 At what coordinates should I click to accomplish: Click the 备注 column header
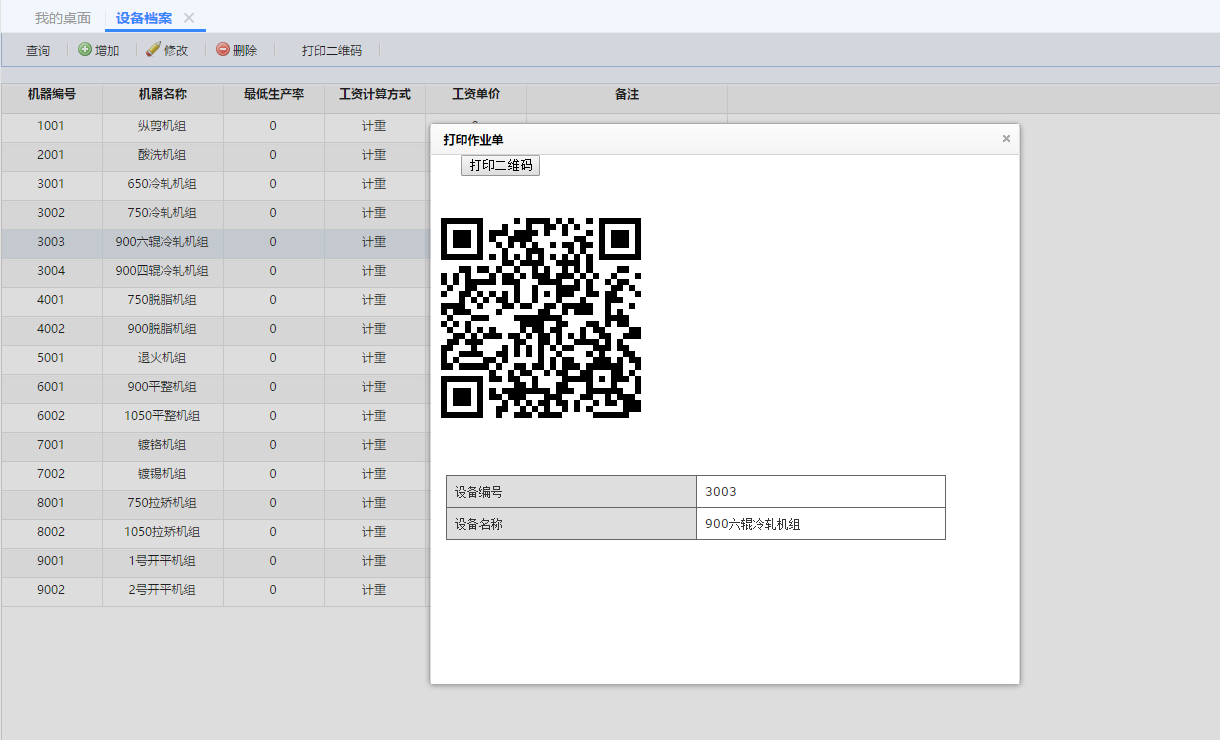pos(627,94)
